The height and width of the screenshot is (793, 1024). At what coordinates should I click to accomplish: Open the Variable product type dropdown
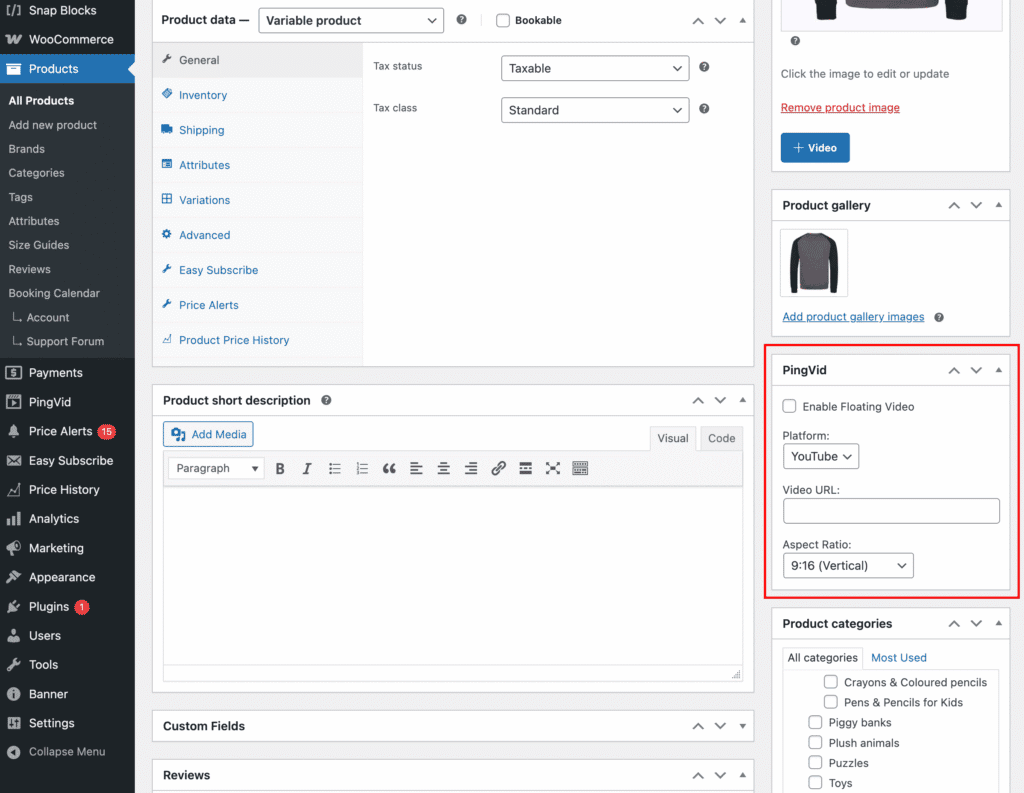coord(351,20)
